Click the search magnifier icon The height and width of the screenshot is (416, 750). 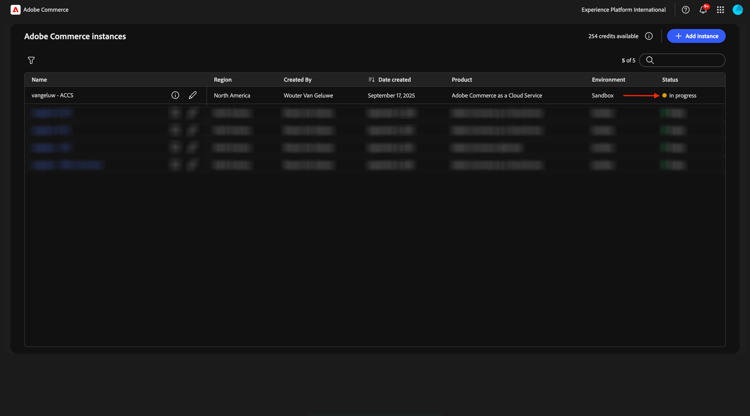click(650, 60)
